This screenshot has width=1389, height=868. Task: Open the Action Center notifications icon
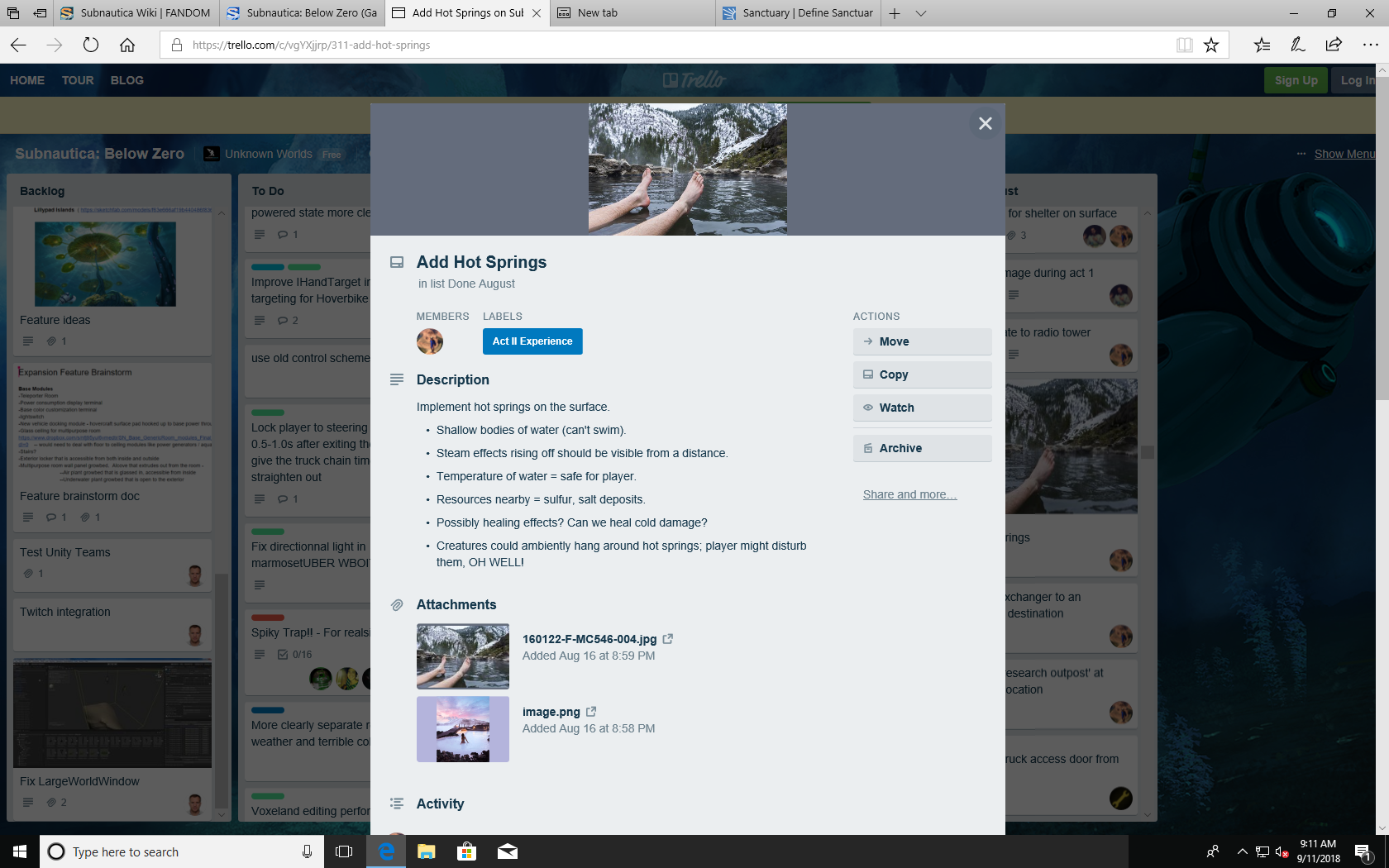[x=1363, y=851]
